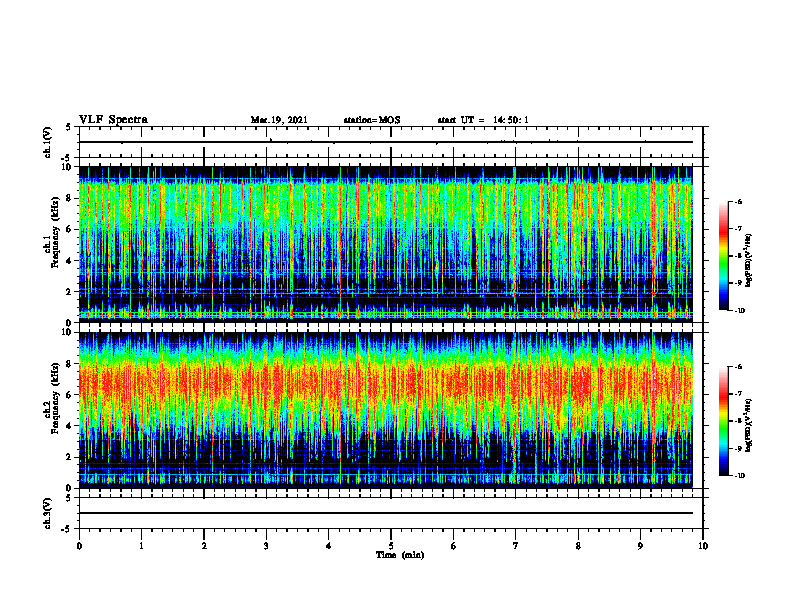Viewport: 792px width, 612px height.
Task: Click time axis tick label "2"
Action: tap(204, 546)
